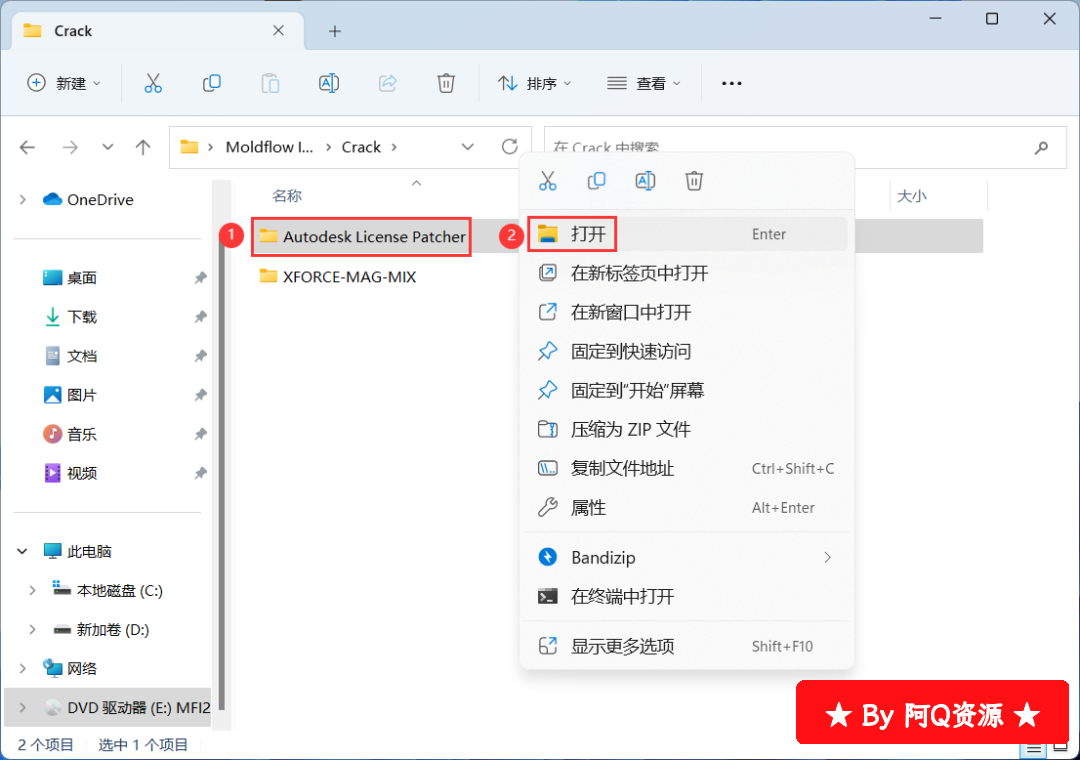The height and width of the screenshot is (760, 1080).
Task: Copy using the context menu copy icon
Action: [596, 181]
